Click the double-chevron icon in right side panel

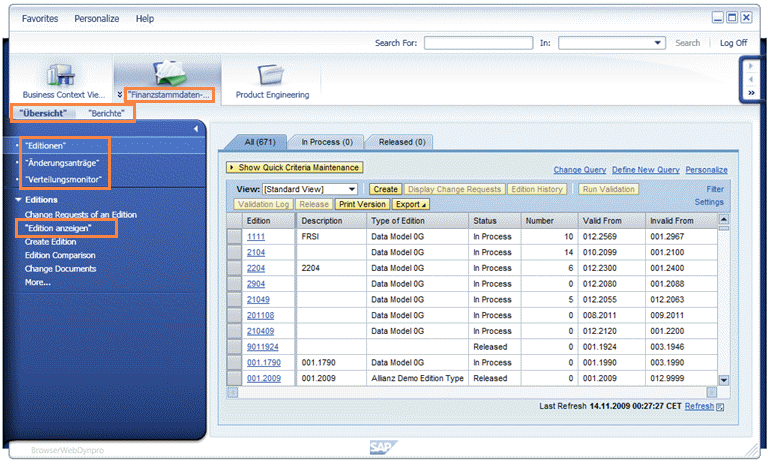click(x=751, y=93)
